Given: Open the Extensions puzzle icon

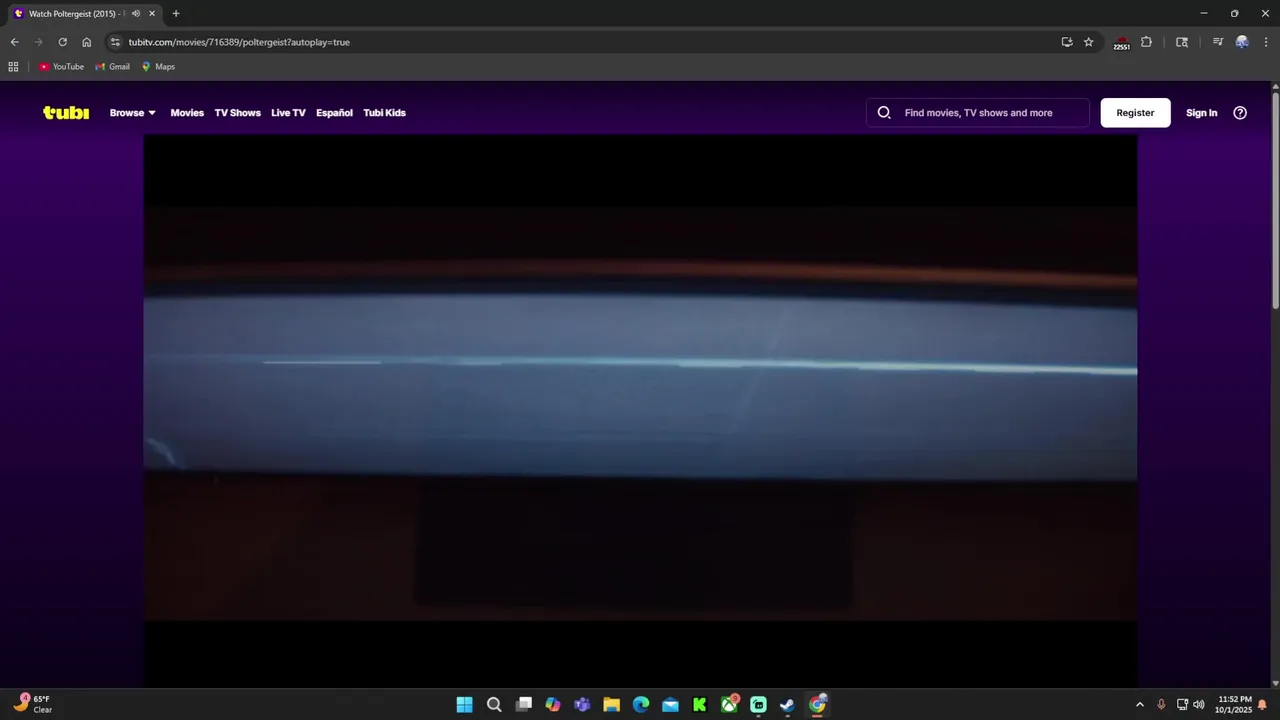Looking at the screenshot, I should pos(1146,42).
